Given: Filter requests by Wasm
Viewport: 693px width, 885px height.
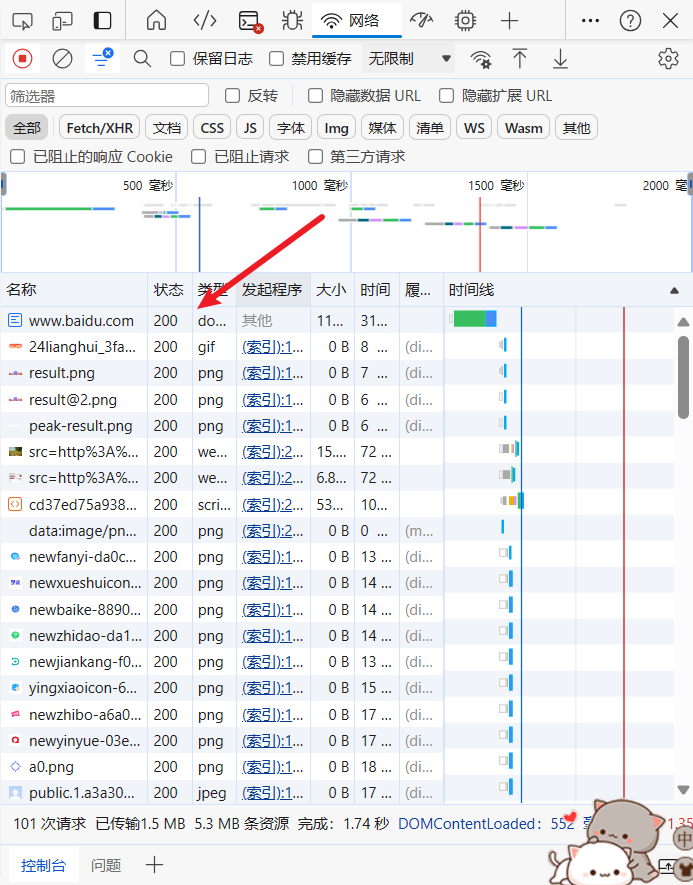Looking at the screenshot, I should (523, 128).
